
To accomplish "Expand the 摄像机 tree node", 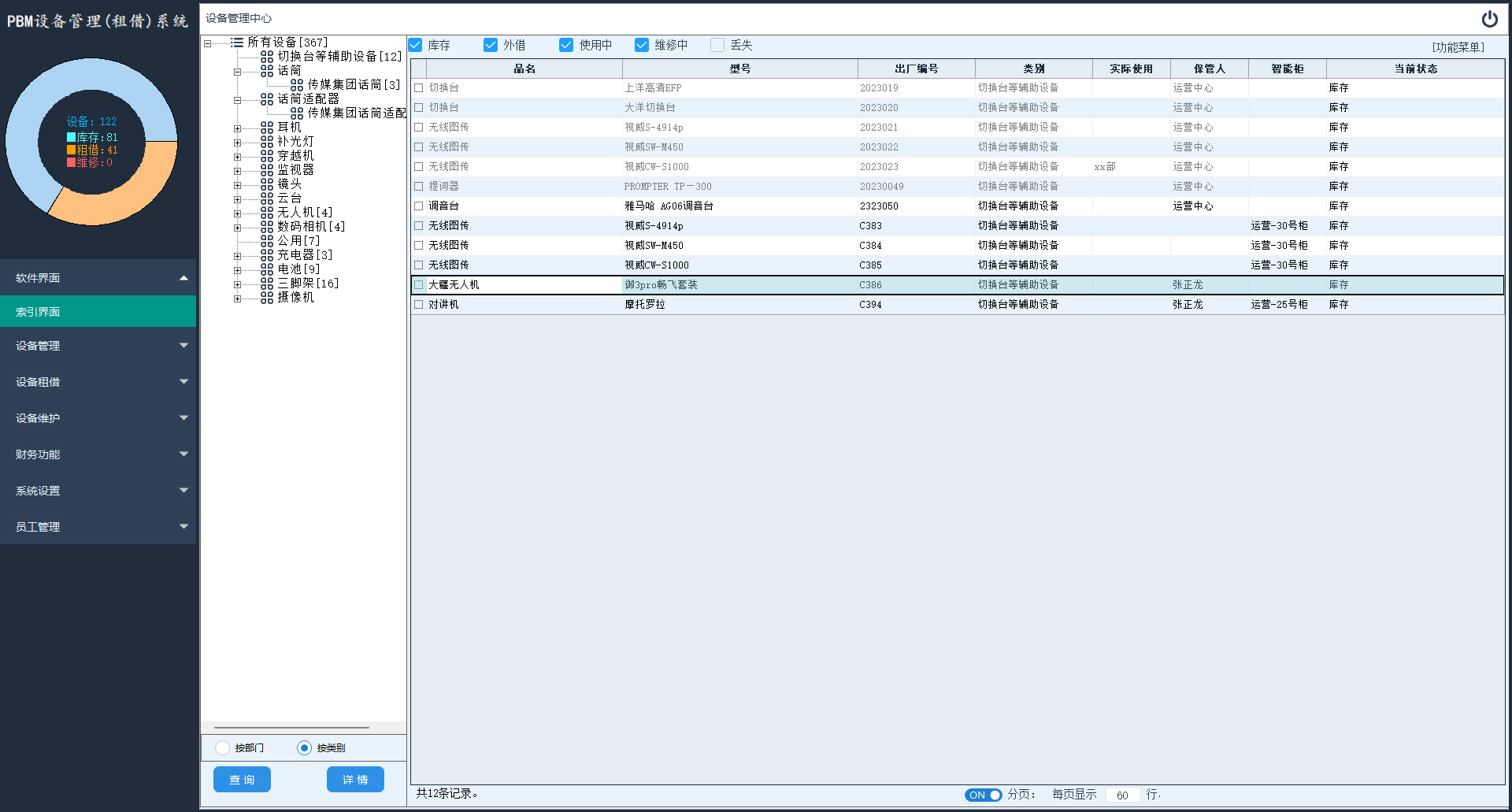I will click(x=237, y=298).
